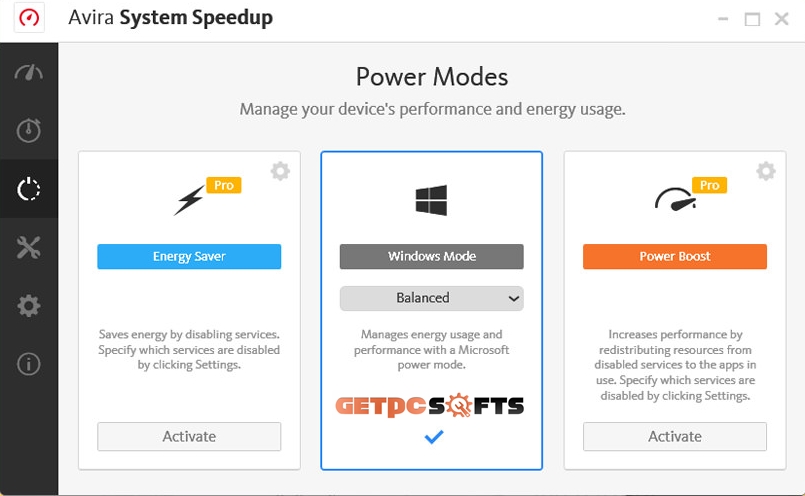
Task: Click the blue checkmark on Windows Mode
Action: click(x=434, y=437)
